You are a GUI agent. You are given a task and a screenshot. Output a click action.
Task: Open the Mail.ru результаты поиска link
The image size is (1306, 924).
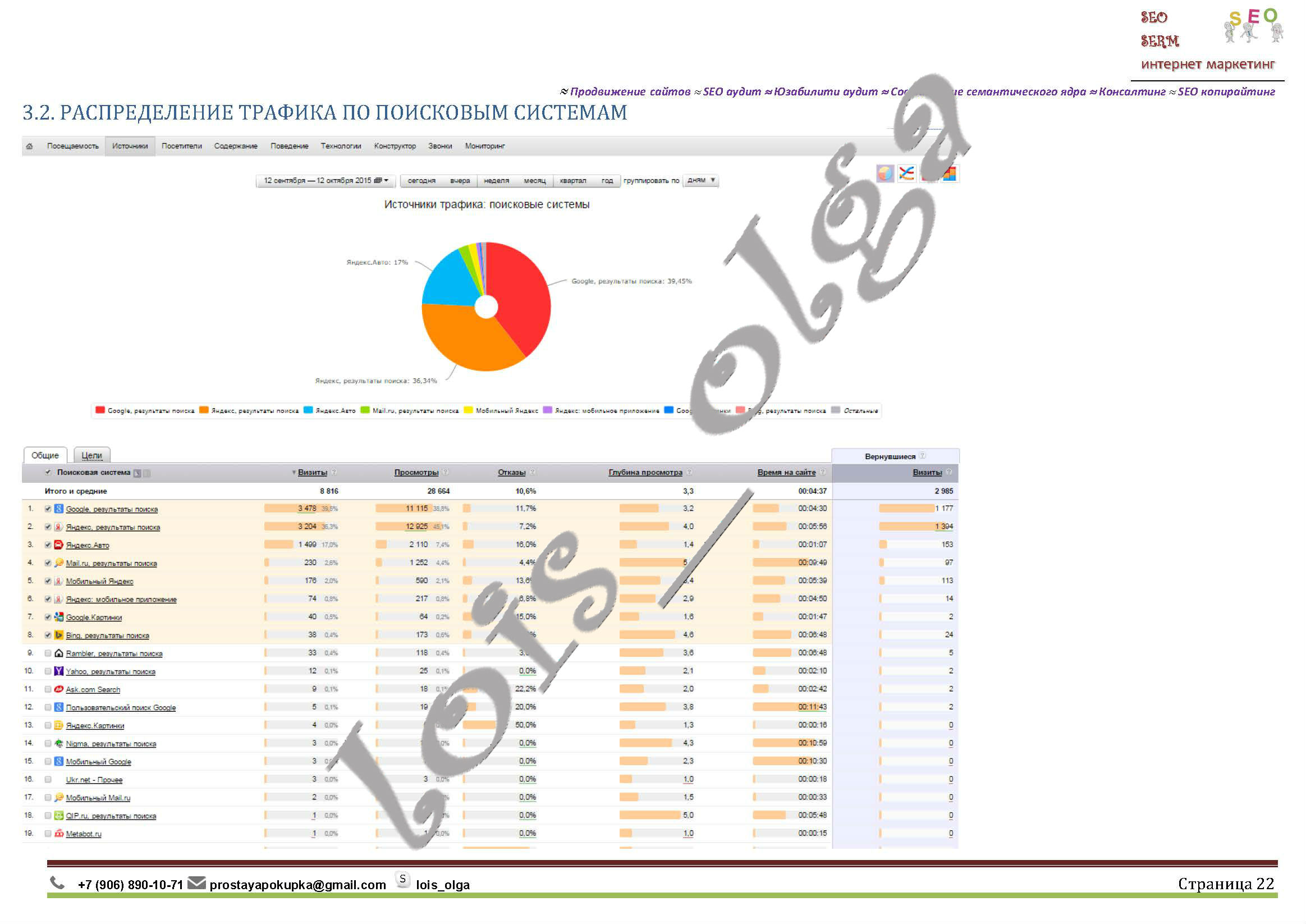pos(111,563)
